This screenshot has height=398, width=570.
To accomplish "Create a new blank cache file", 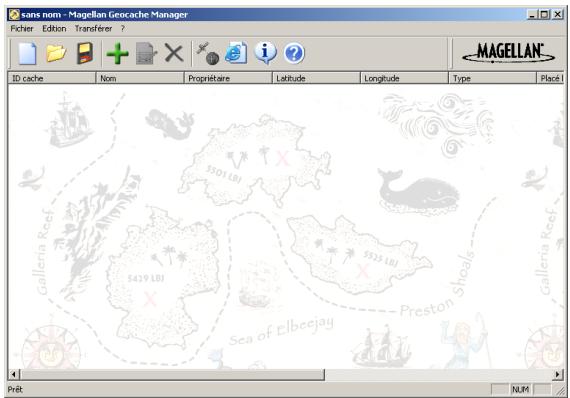I will click(x=28, y=53).
